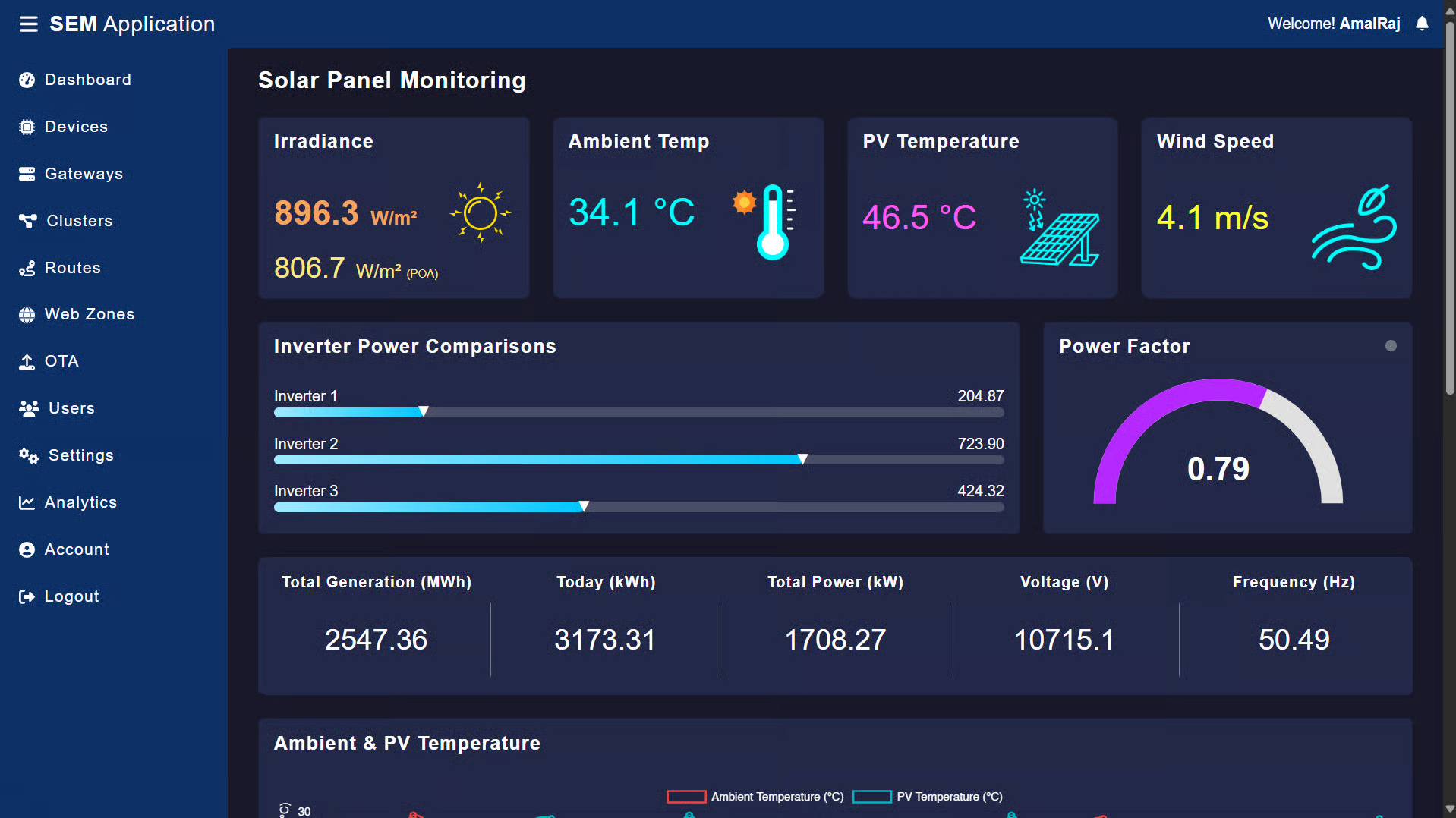Viewport: 1456px width, 818px height.
Task: Open the Routes menu item
Action: coord(72,268)
